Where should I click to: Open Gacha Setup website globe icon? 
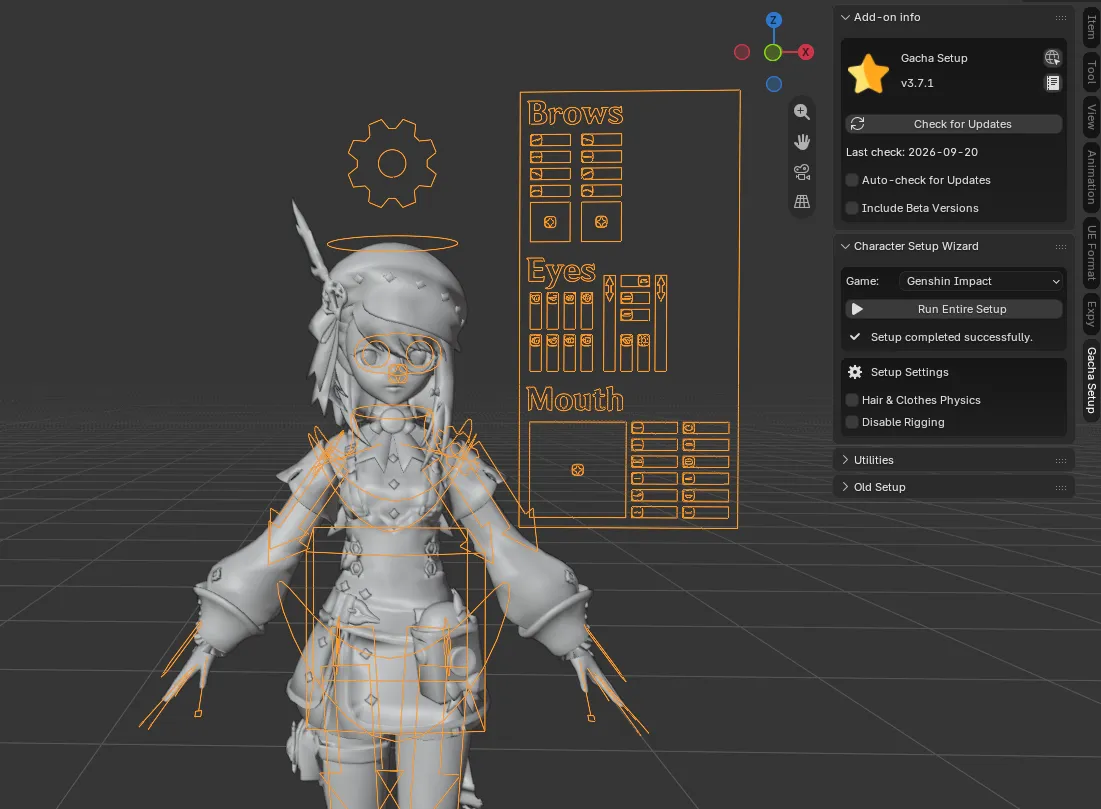pos(1052,58)
